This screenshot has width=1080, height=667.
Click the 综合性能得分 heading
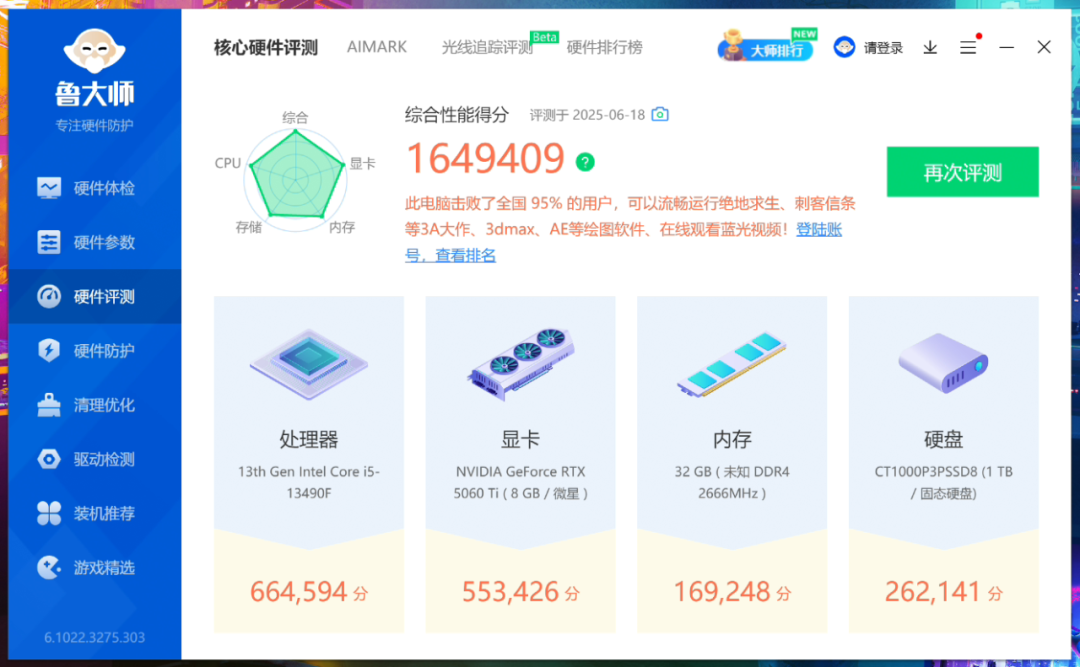coord(457,114)
